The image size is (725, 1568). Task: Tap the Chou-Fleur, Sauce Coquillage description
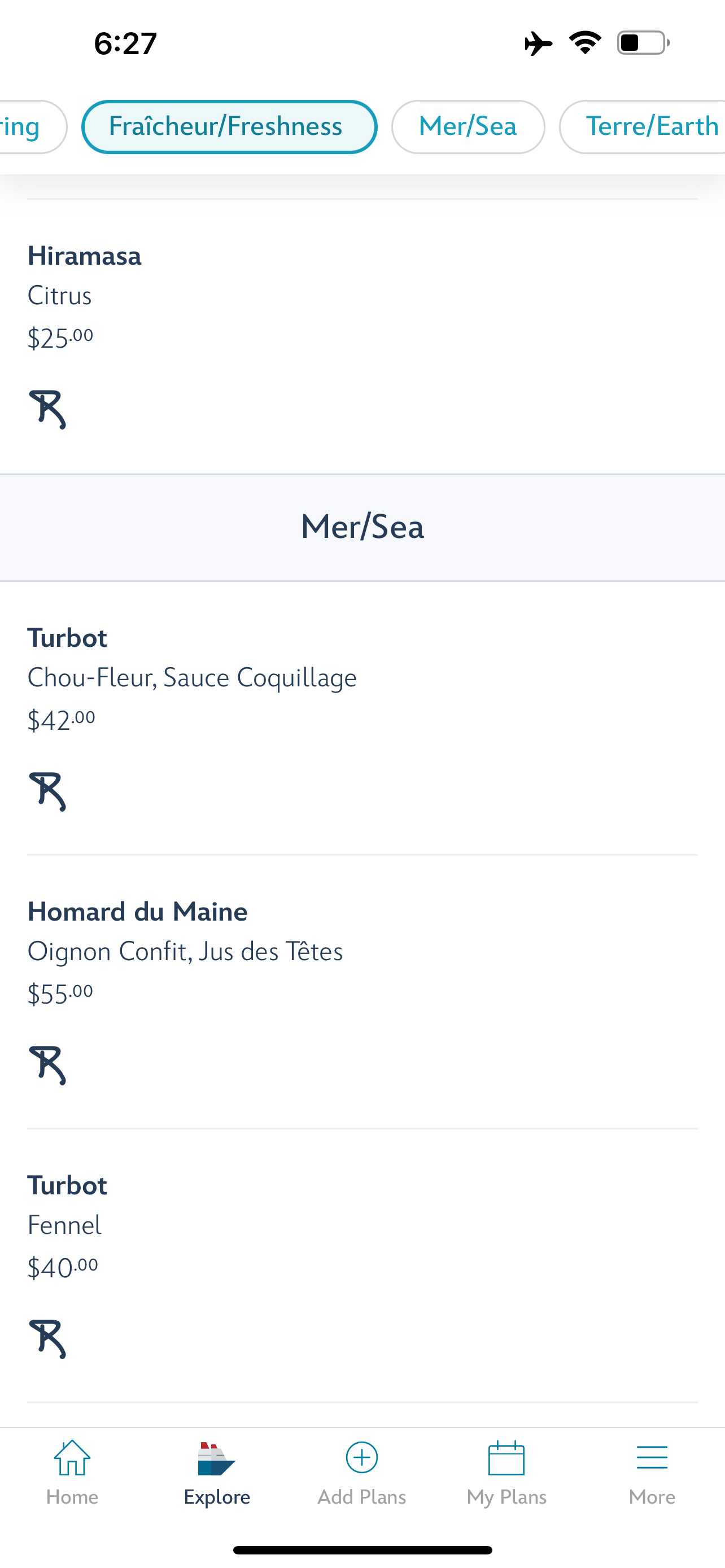point(192,678)
